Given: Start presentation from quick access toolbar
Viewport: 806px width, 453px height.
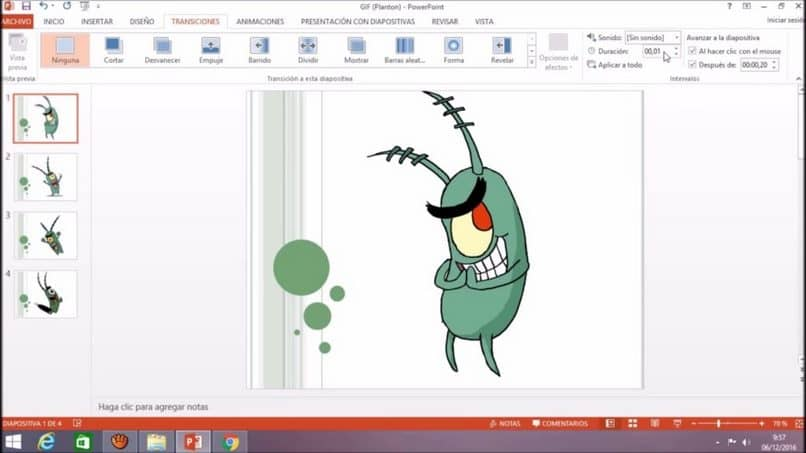Looking at the screenshot, I should click(x=85, y=6).
